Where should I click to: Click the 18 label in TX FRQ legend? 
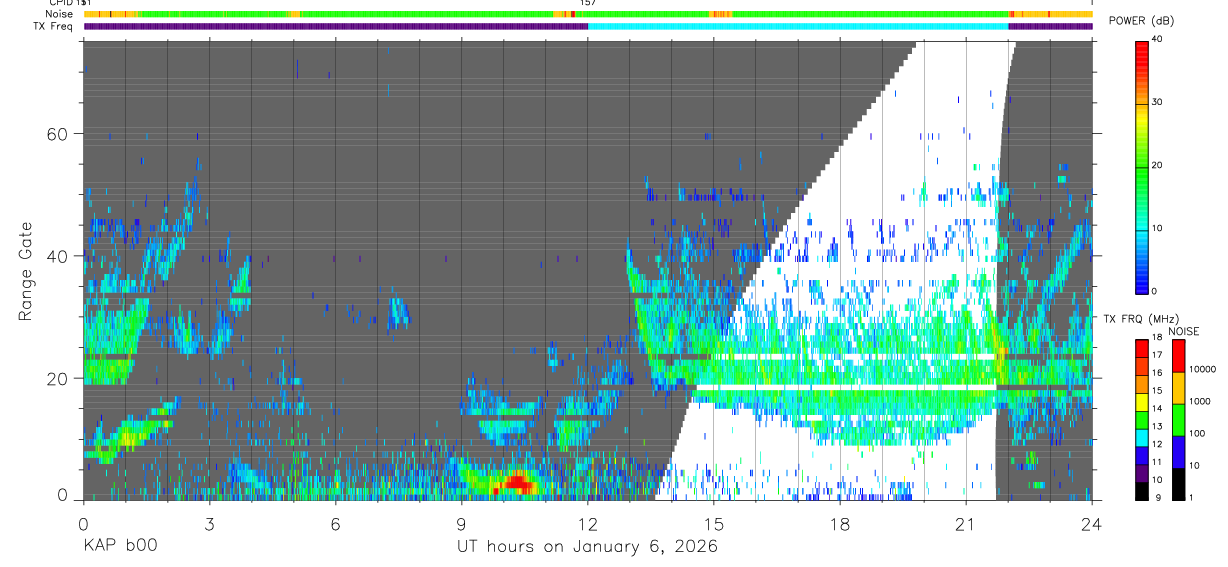(1157, 338)
